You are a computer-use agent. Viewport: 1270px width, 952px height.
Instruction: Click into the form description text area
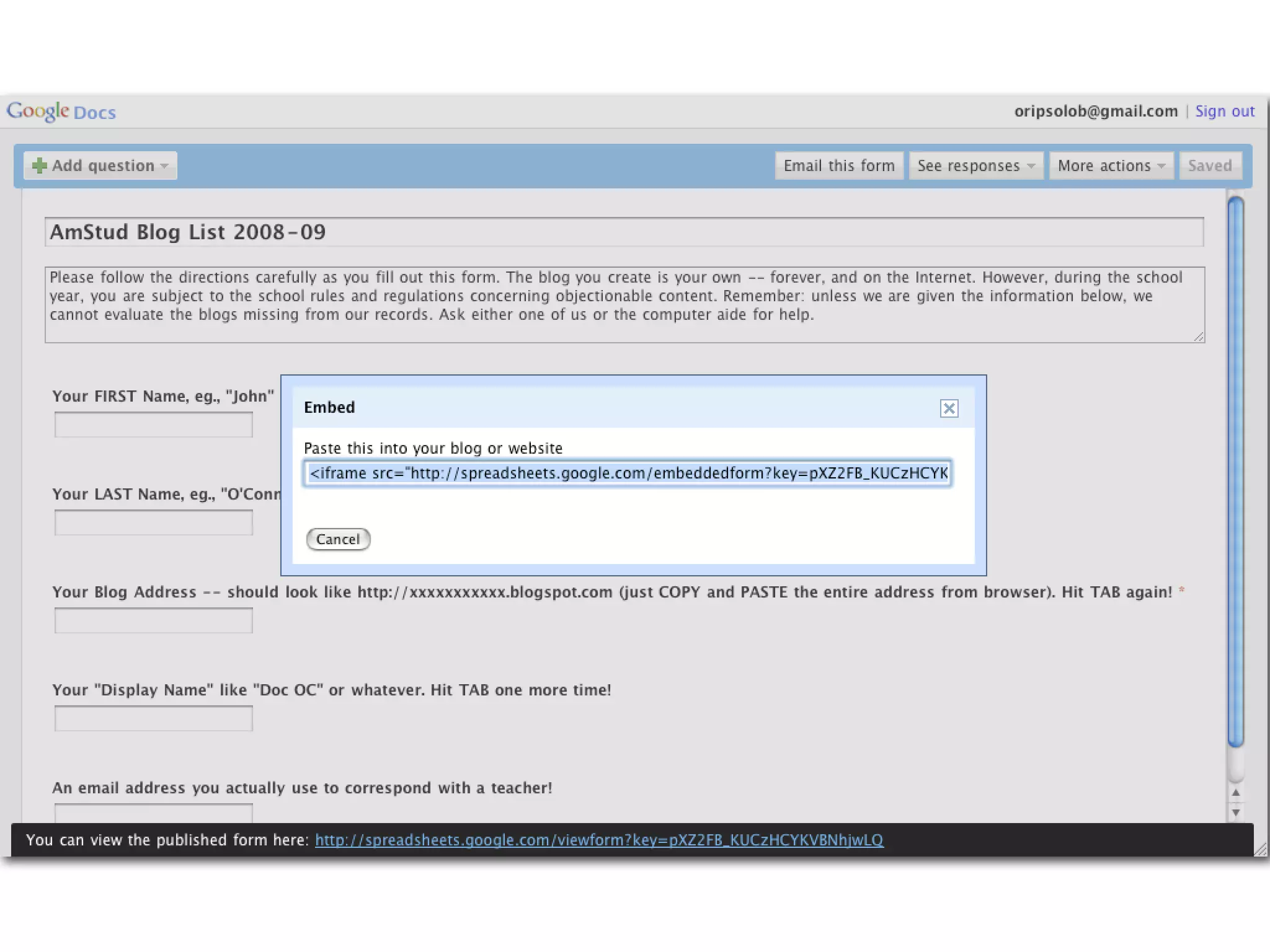(x=623, y=304)
